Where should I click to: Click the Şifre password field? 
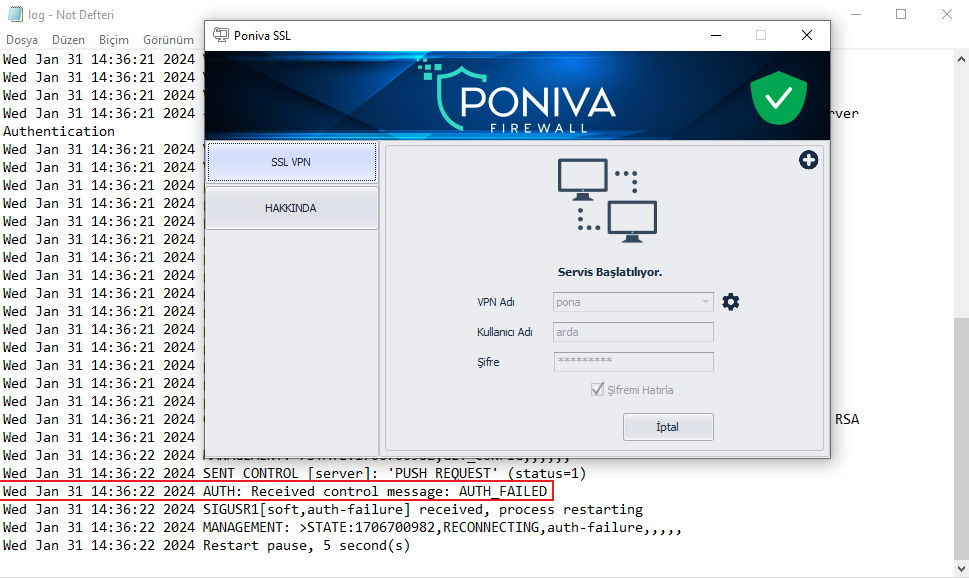633,362
